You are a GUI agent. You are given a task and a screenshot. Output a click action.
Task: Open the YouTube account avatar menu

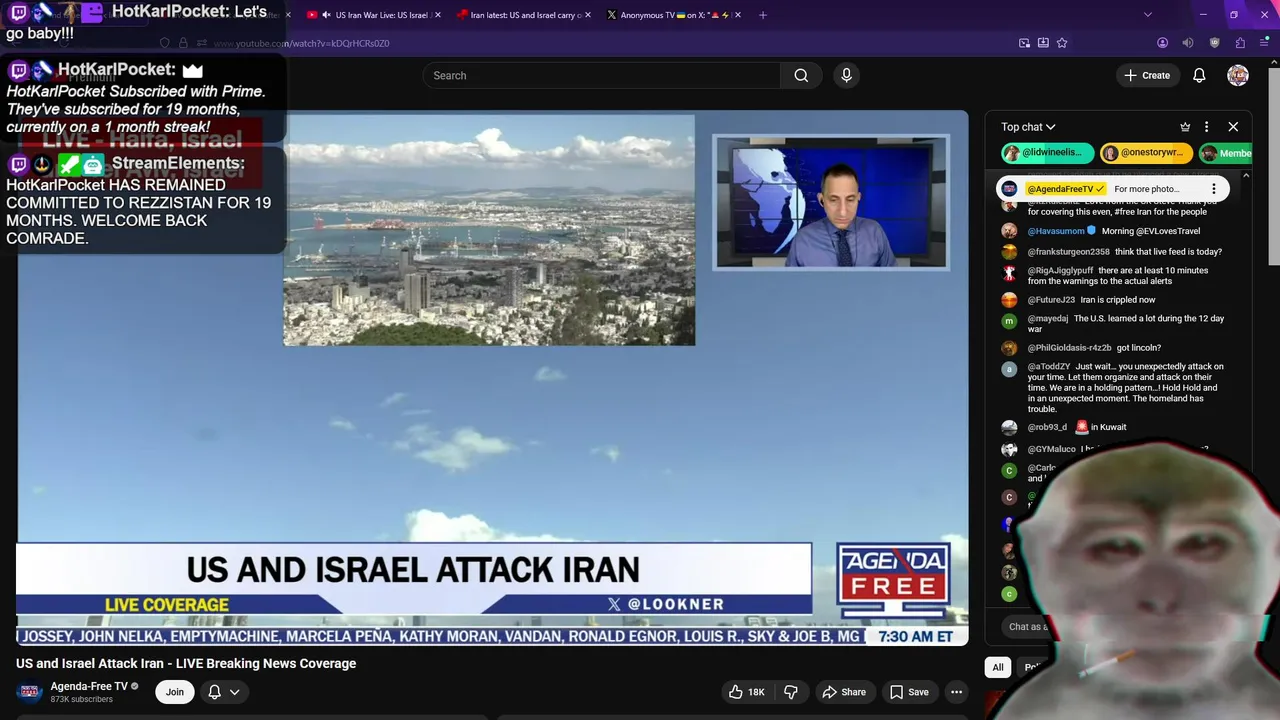[1238, 75]
